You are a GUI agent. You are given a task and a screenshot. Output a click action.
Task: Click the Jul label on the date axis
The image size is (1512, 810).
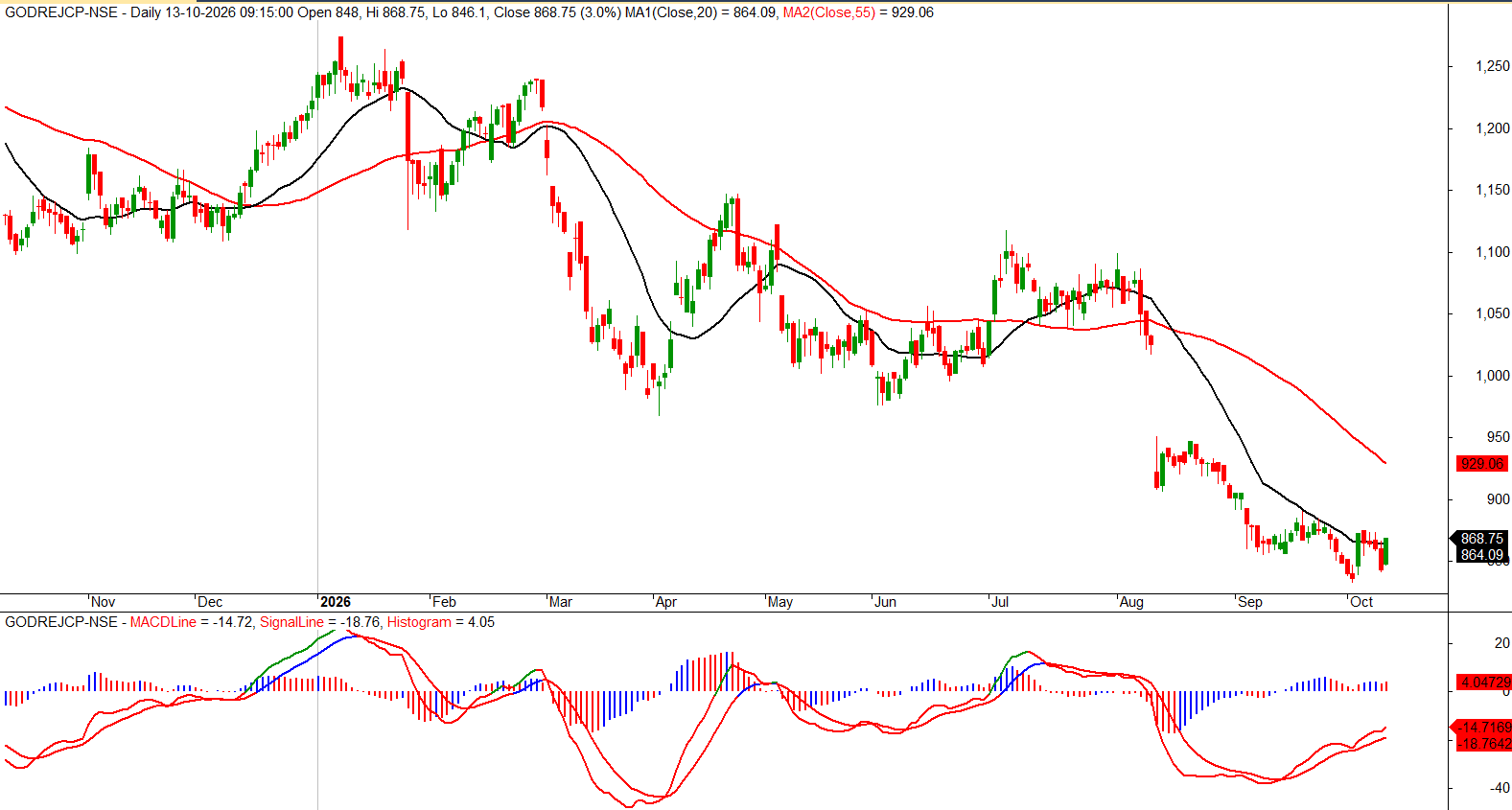(1000, 602)
